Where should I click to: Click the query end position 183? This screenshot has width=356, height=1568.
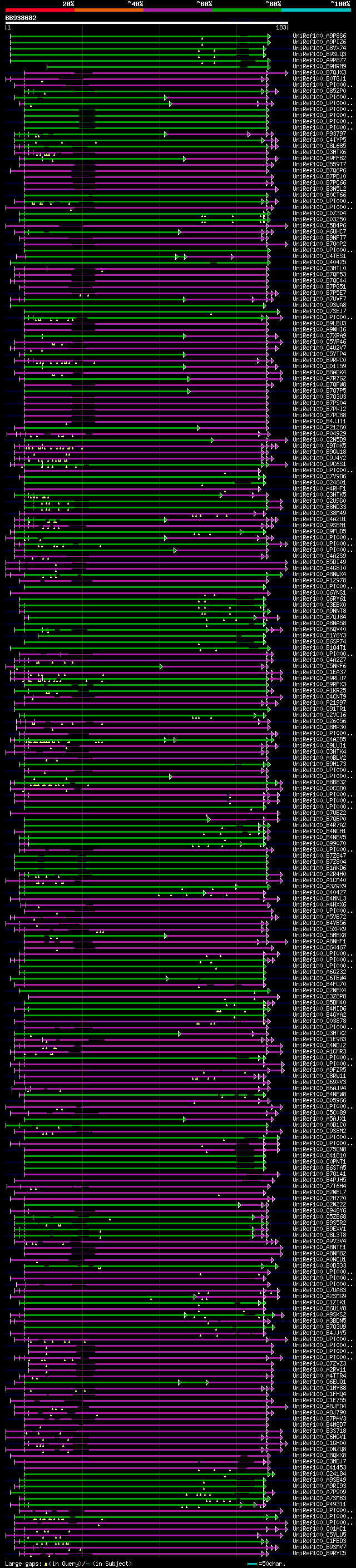point(281,28)
